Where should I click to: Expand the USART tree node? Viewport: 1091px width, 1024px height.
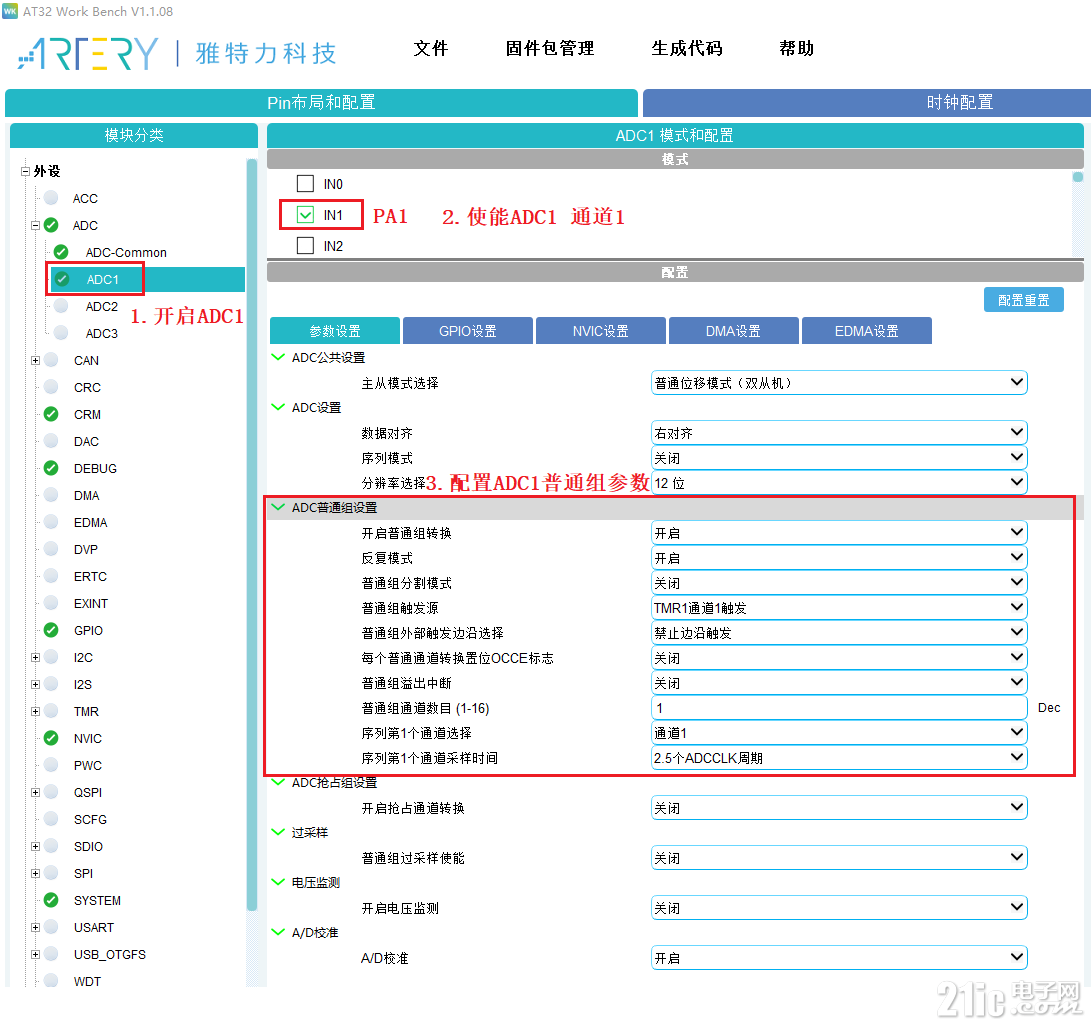(35, 927)
